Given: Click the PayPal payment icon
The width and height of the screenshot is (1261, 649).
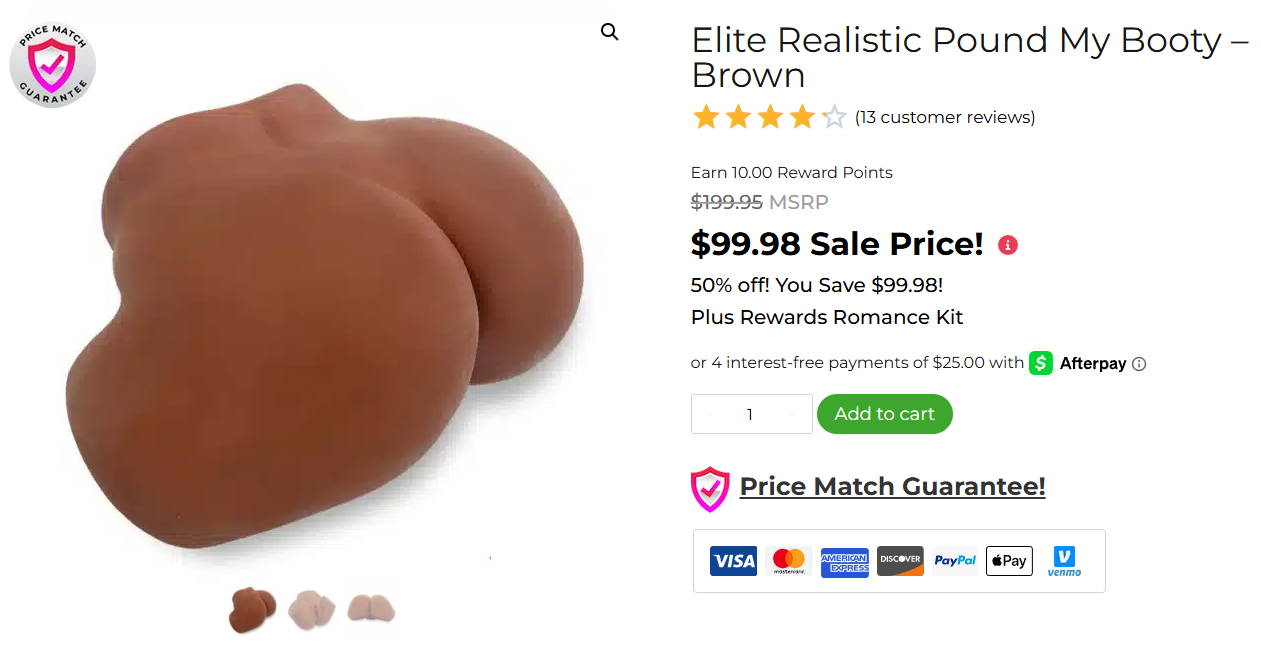Looking at the screenshot, I should tap(955, 561).
